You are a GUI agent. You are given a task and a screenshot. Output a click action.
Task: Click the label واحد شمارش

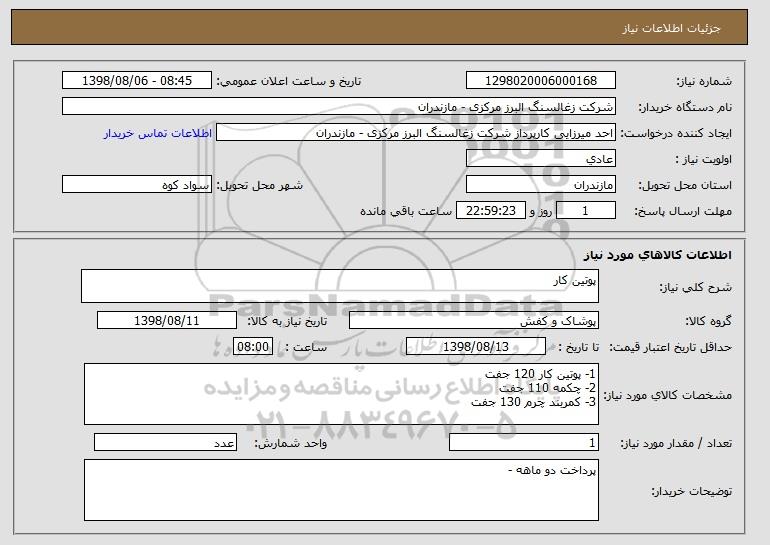pyautogui.click(x=290, y=443)
